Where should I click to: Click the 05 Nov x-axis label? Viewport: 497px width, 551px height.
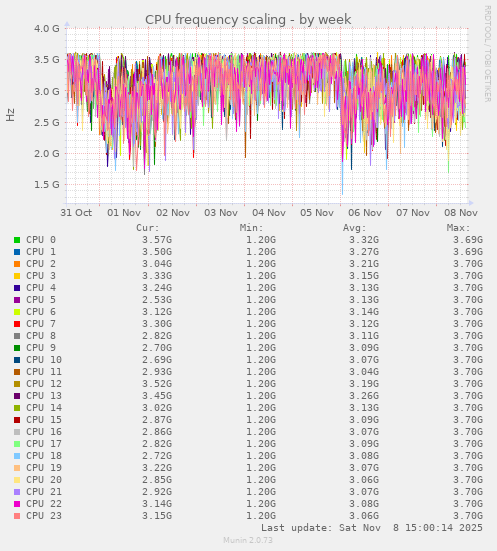[x=317, y=213]
